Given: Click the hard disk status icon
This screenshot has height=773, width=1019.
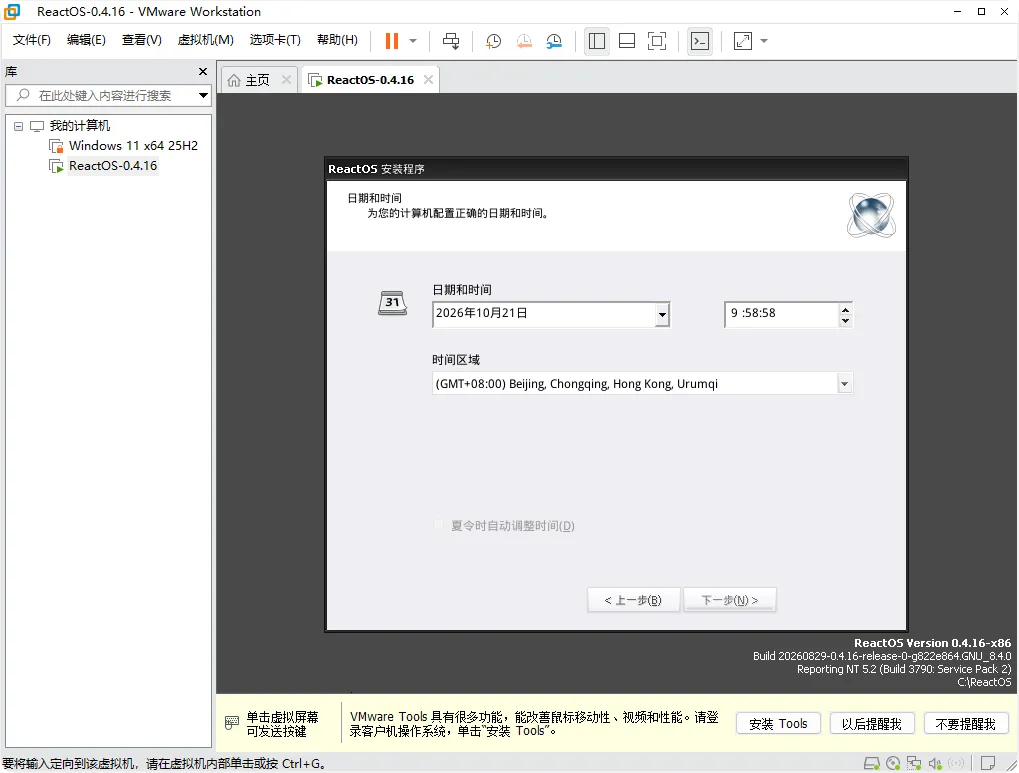Looking at the screenshot, I should [871, 763].
